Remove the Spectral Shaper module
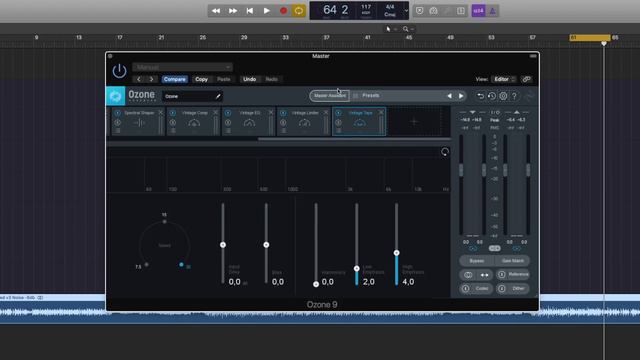This screenshot has width=640, height=360. click(x=160, y=112)
